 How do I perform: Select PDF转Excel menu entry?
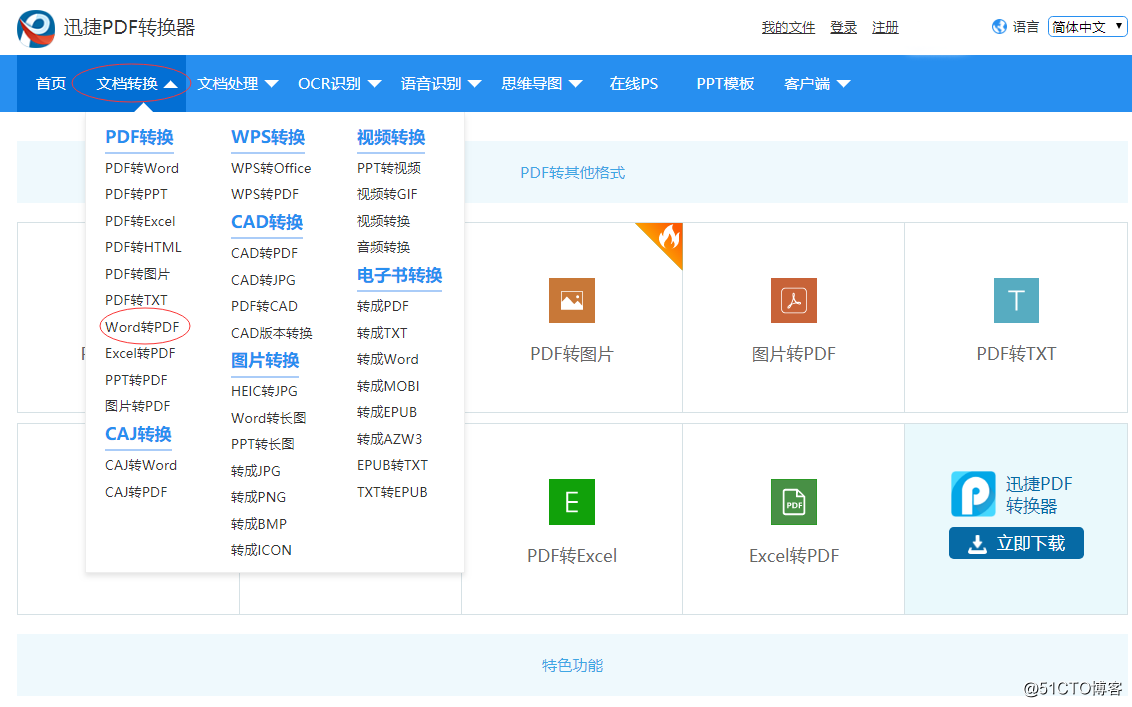(140, 221)
